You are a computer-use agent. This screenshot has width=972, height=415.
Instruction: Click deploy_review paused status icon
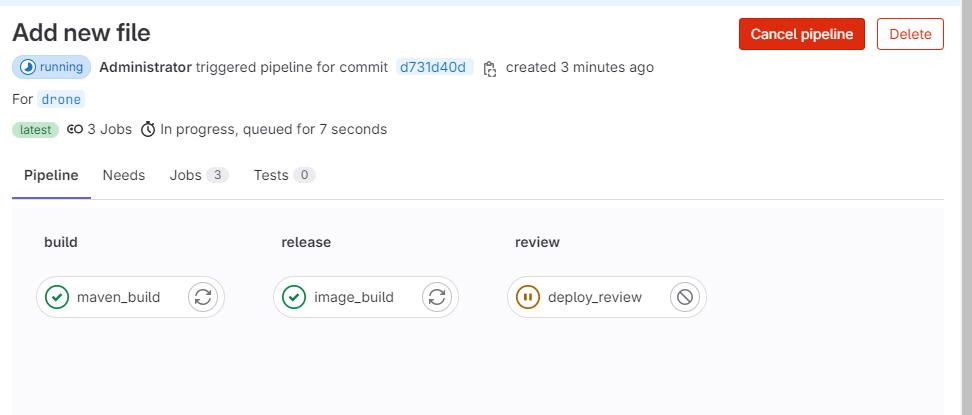point(528,297)
